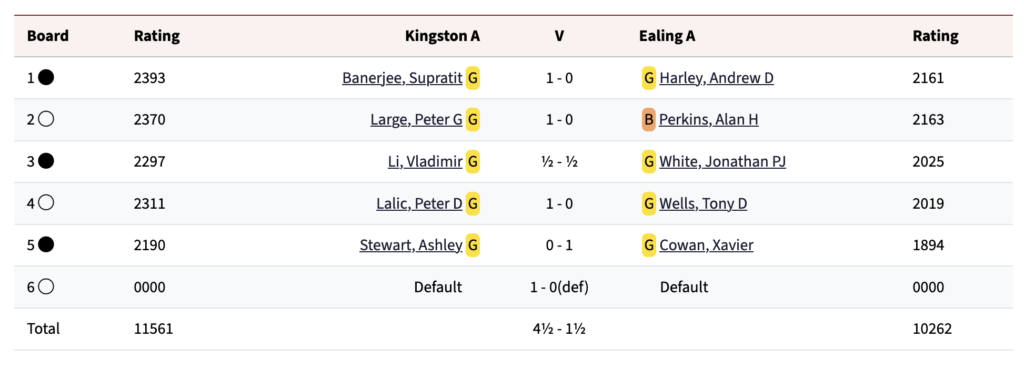Open Perkins, Alan H player link

pyautogui.click(x=709, y=120)
